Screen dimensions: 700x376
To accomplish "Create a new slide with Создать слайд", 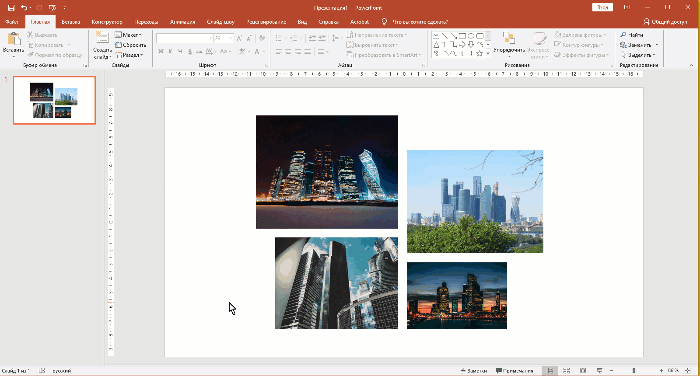I will pos(102,45).
